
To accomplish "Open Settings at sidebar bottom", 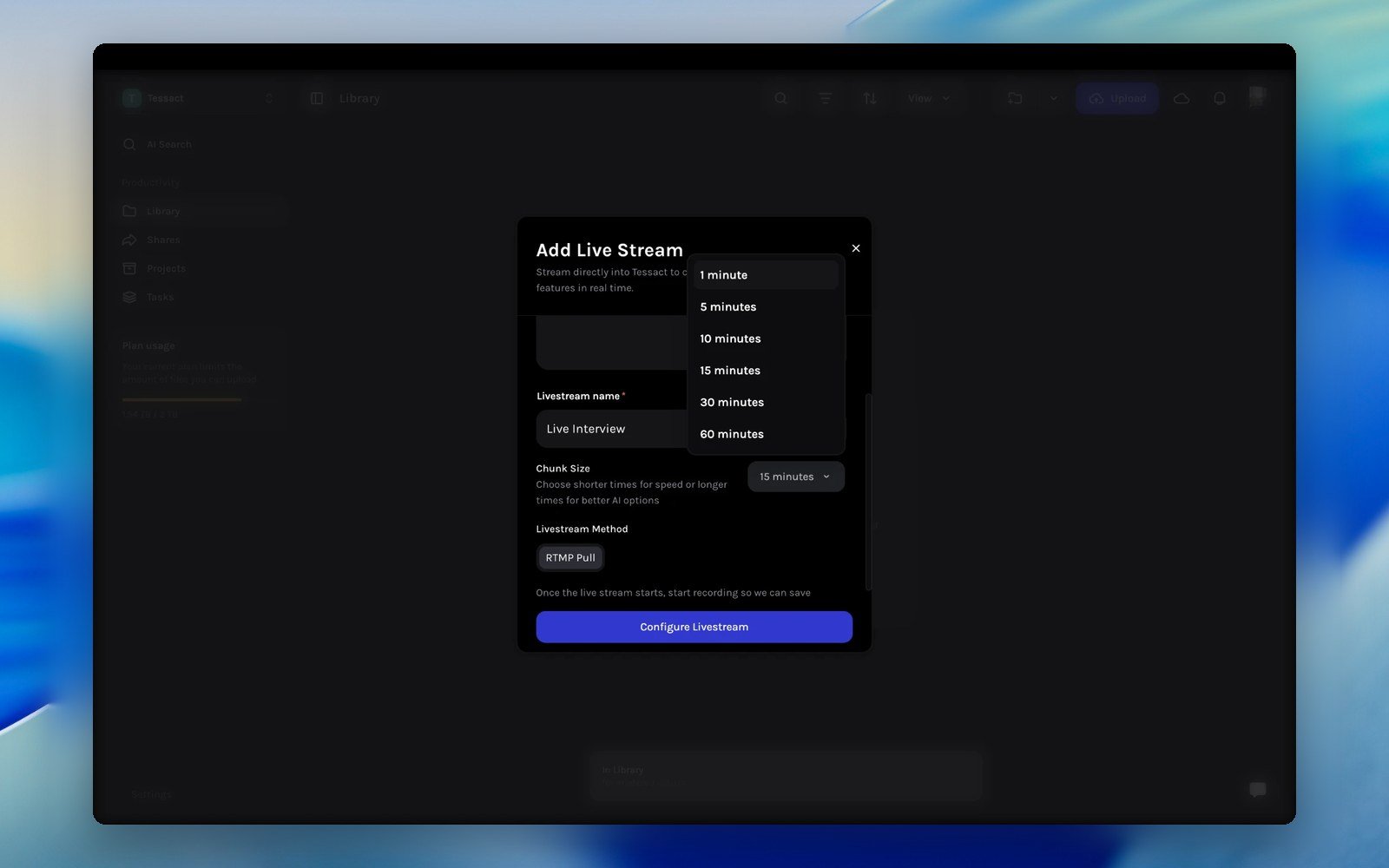I will coord(151,794).
